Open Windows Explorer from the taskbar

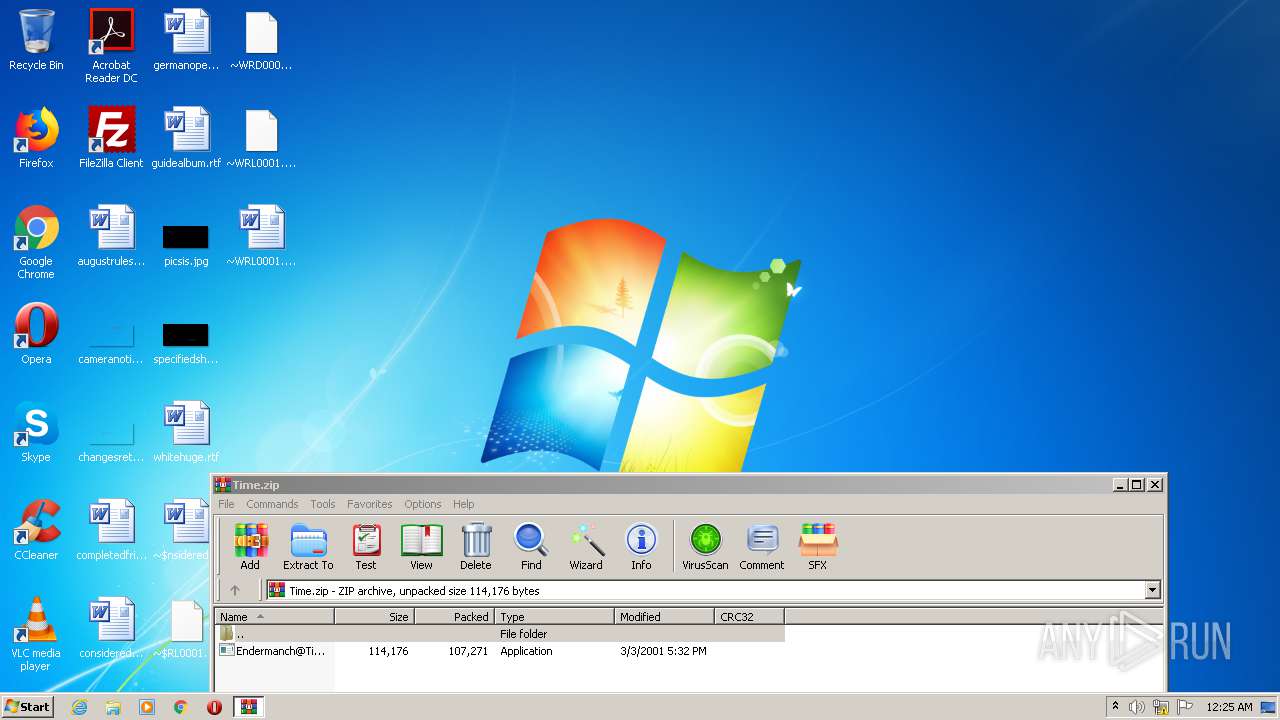pos(113,707)
